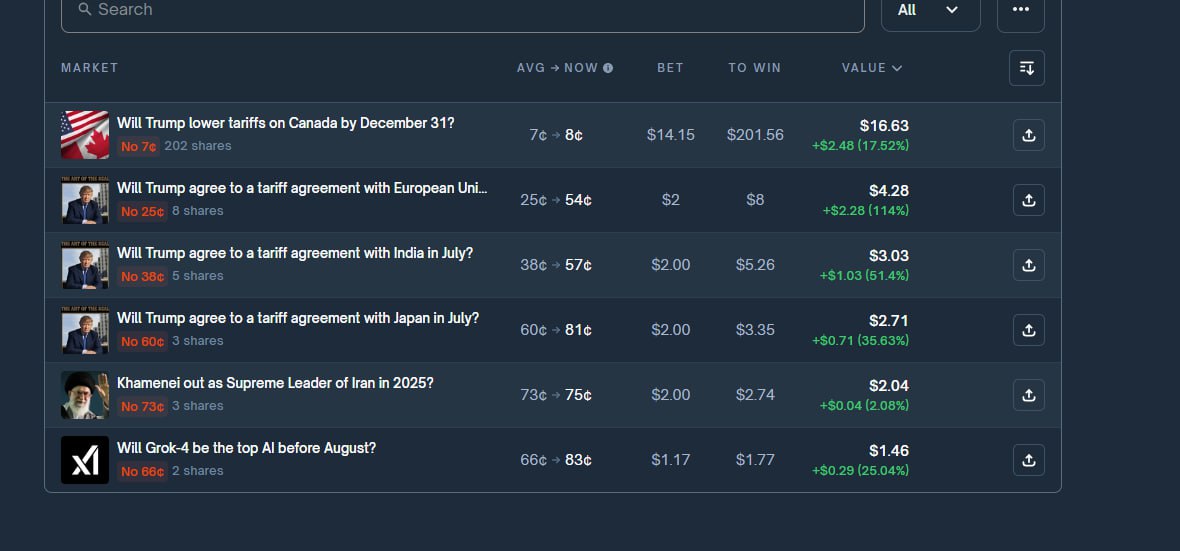
Task: Open the Canada tariffs market thumbnail
Action: coord(85,135)
